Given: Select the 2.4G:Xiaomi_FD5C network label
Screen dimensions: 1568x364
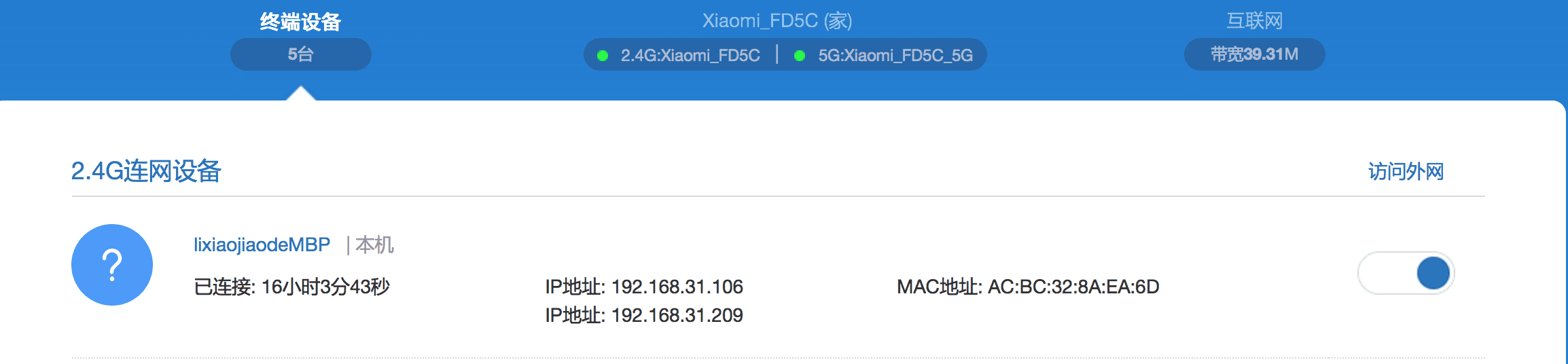Looking at the screenshot, I should pos(690,56).
